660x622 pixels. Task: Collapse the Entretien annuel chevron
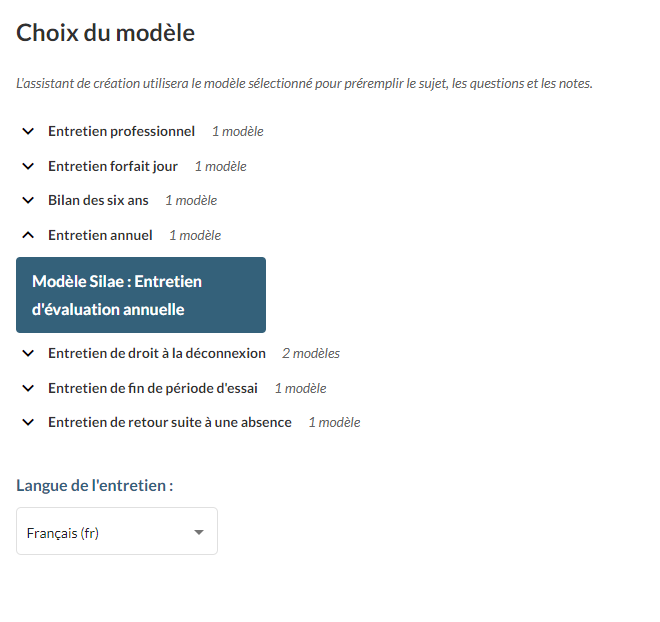28,235
